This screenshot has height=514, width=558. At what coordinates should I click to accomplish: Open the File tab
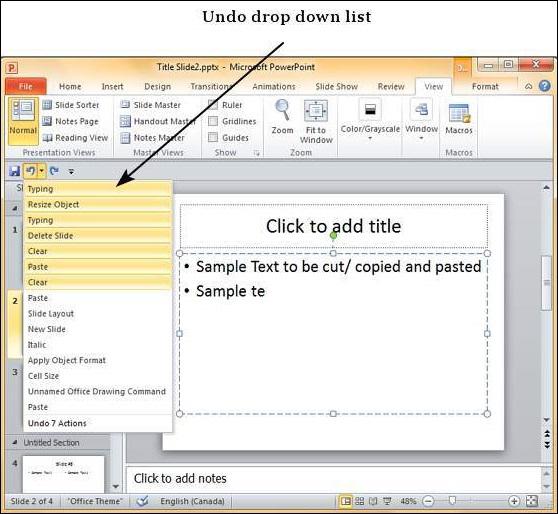click(x=26, y=86)
